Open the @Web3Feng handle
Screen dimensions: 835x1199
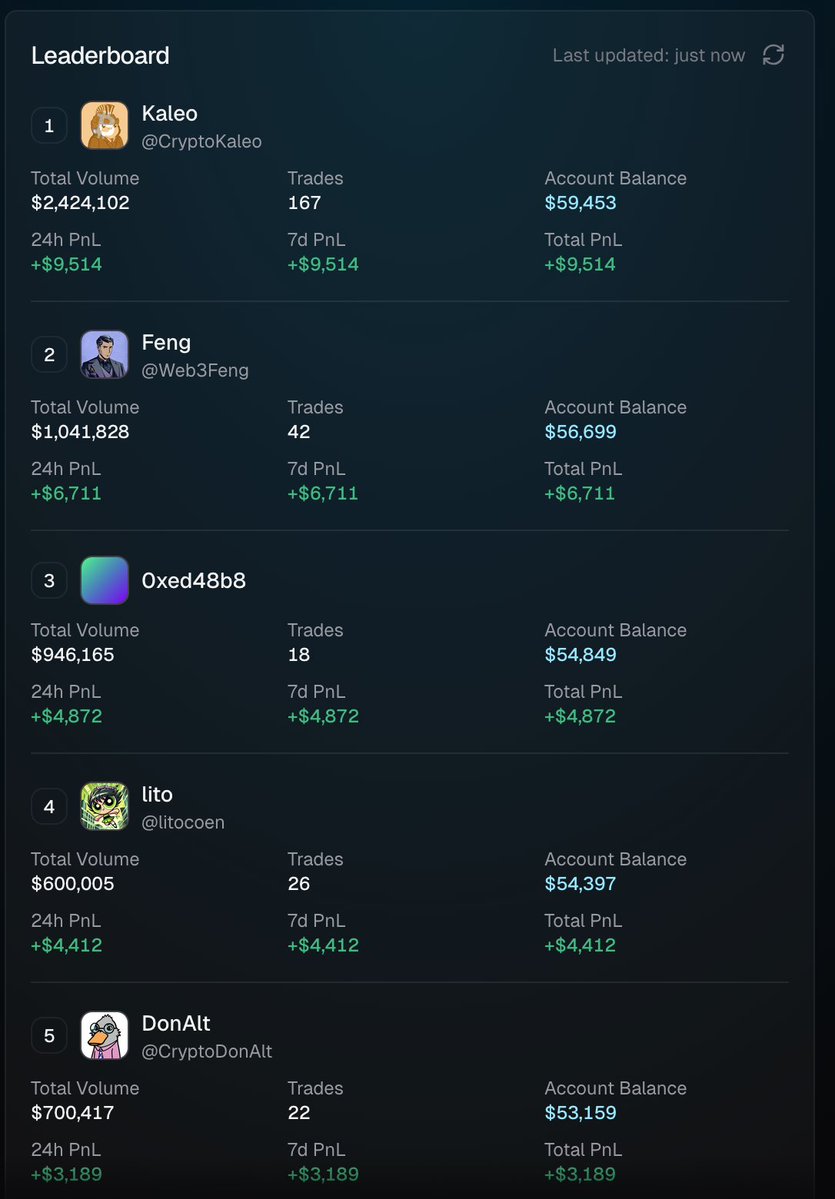point(195,371)
